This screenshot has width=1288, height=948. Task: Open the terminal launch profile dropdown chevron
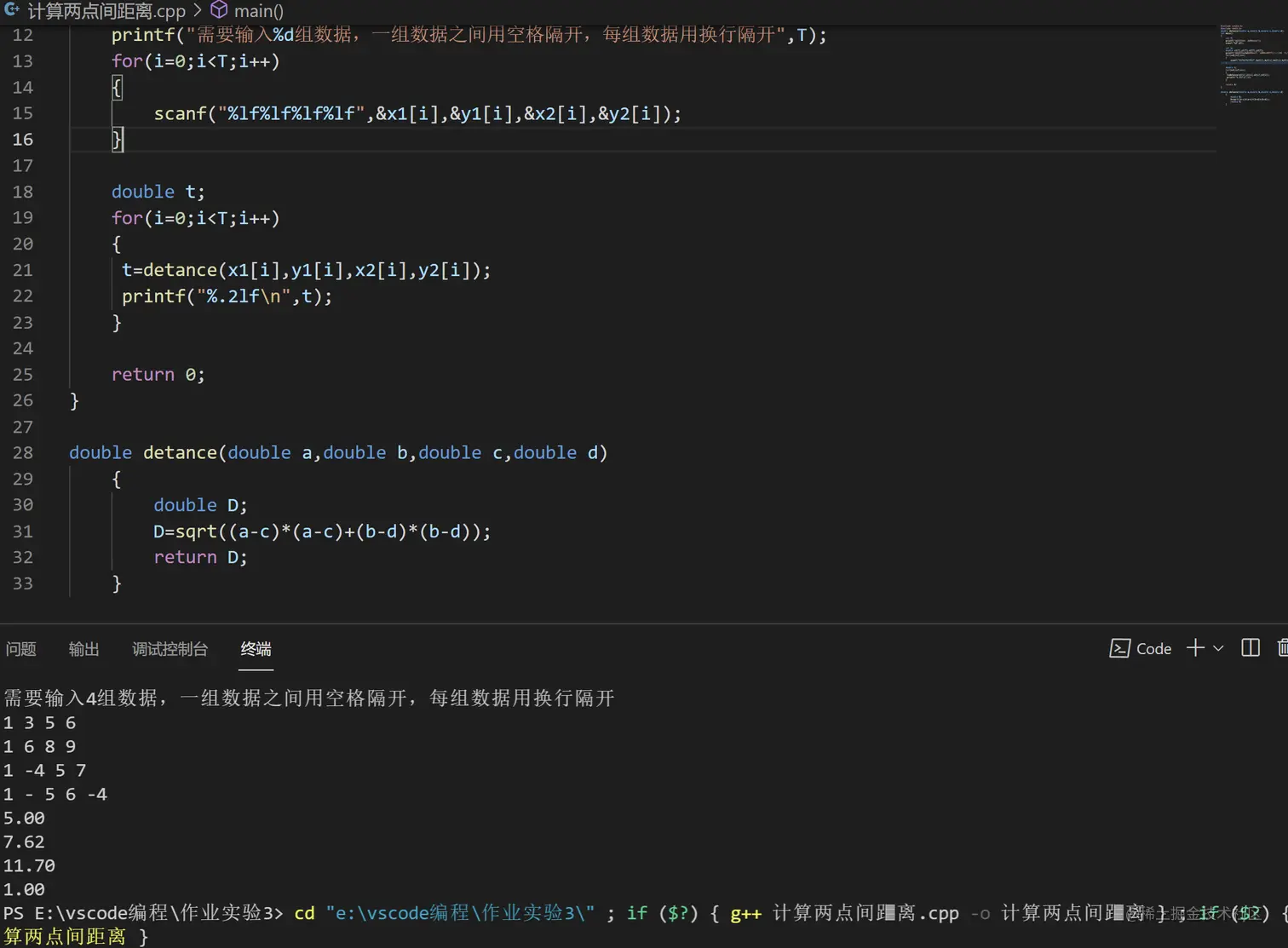pyautogui.click(x=1218, y=648)
